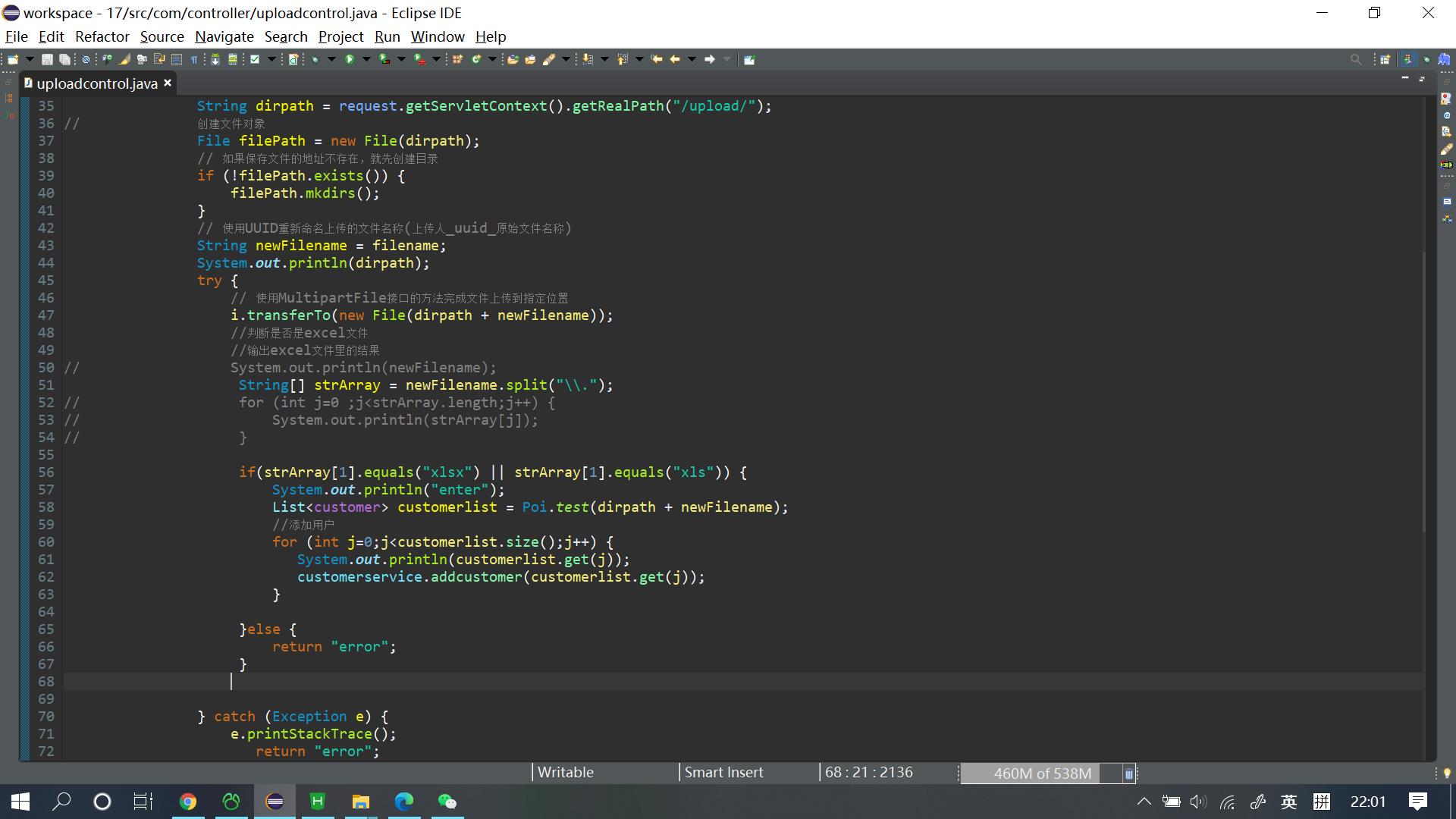Select the uploadcontrol.java editor tab
This screenshot has width=1456, height=819.
pos(97,83)
